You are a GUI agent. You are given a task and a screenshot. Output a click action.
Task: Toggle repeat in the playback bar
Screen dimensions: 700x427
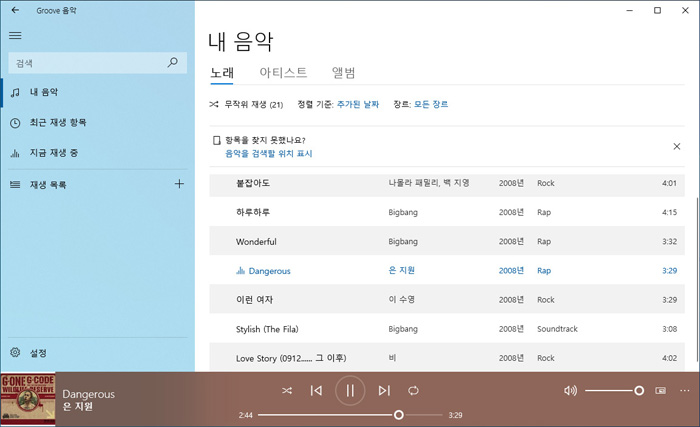point(413,391)
